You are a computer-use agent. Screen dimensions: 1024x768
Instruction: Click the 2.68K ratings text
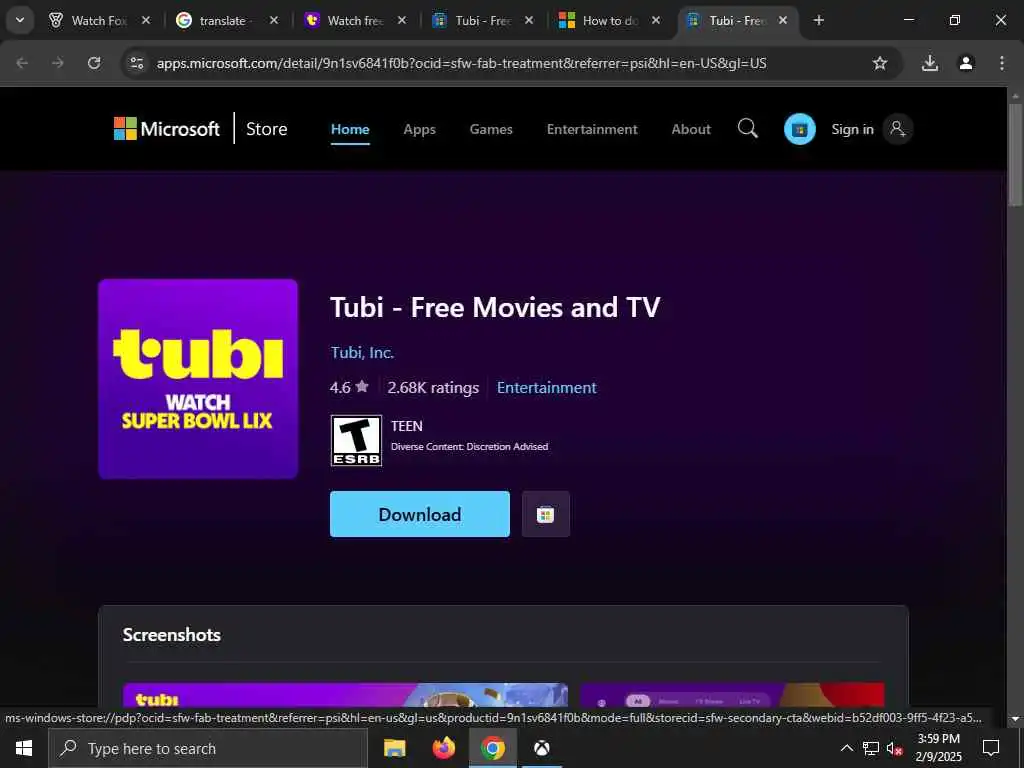[x=433, y=387]
